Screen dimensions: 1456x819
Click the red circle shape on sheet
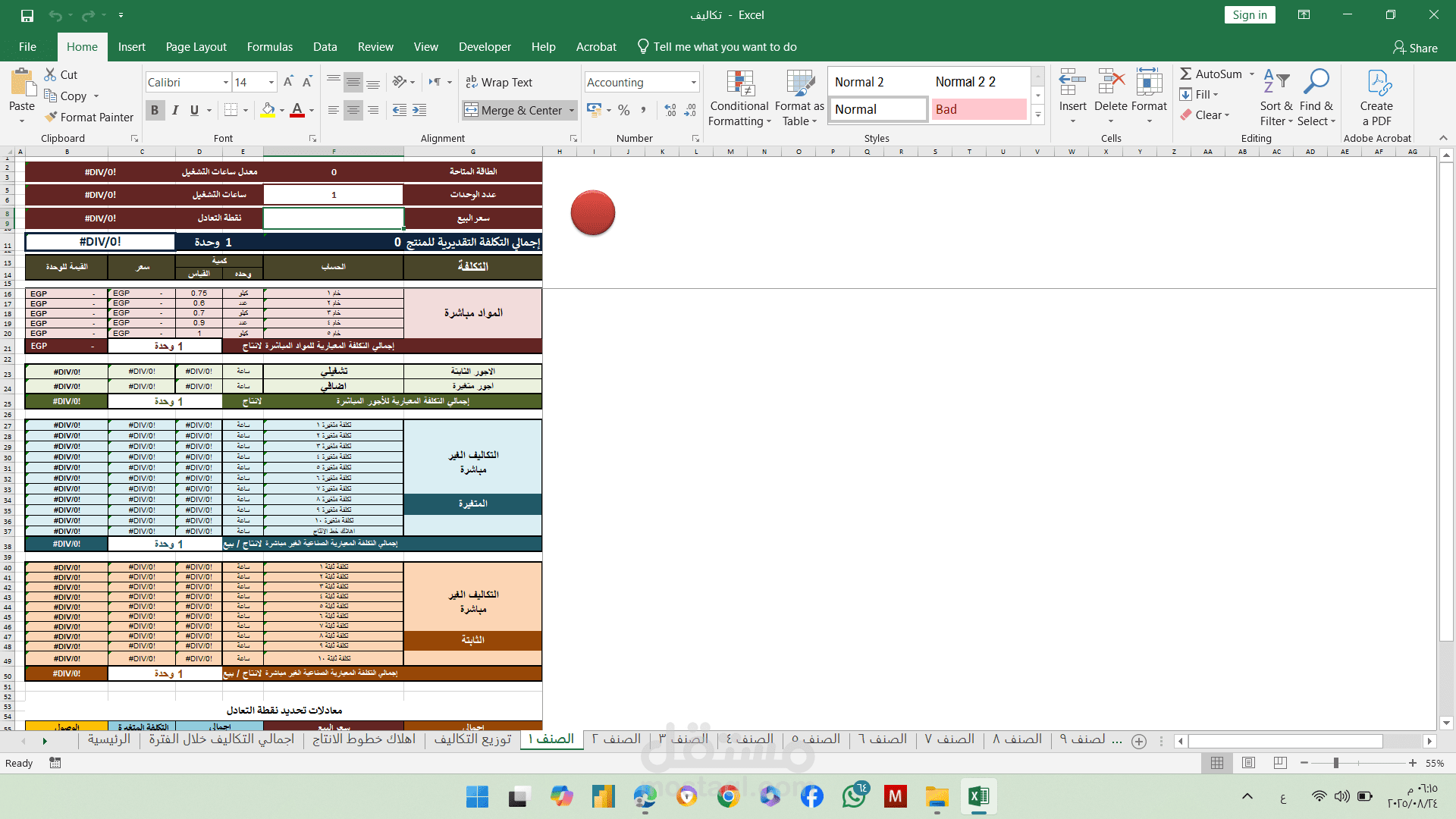(592, 213)
